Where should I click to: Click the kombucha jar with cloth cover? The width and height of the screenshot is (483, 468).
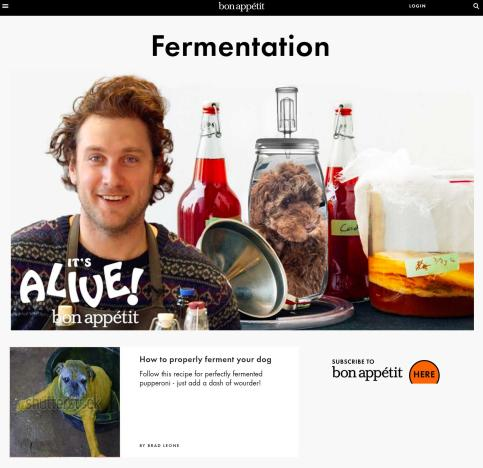tap(415, 233)
